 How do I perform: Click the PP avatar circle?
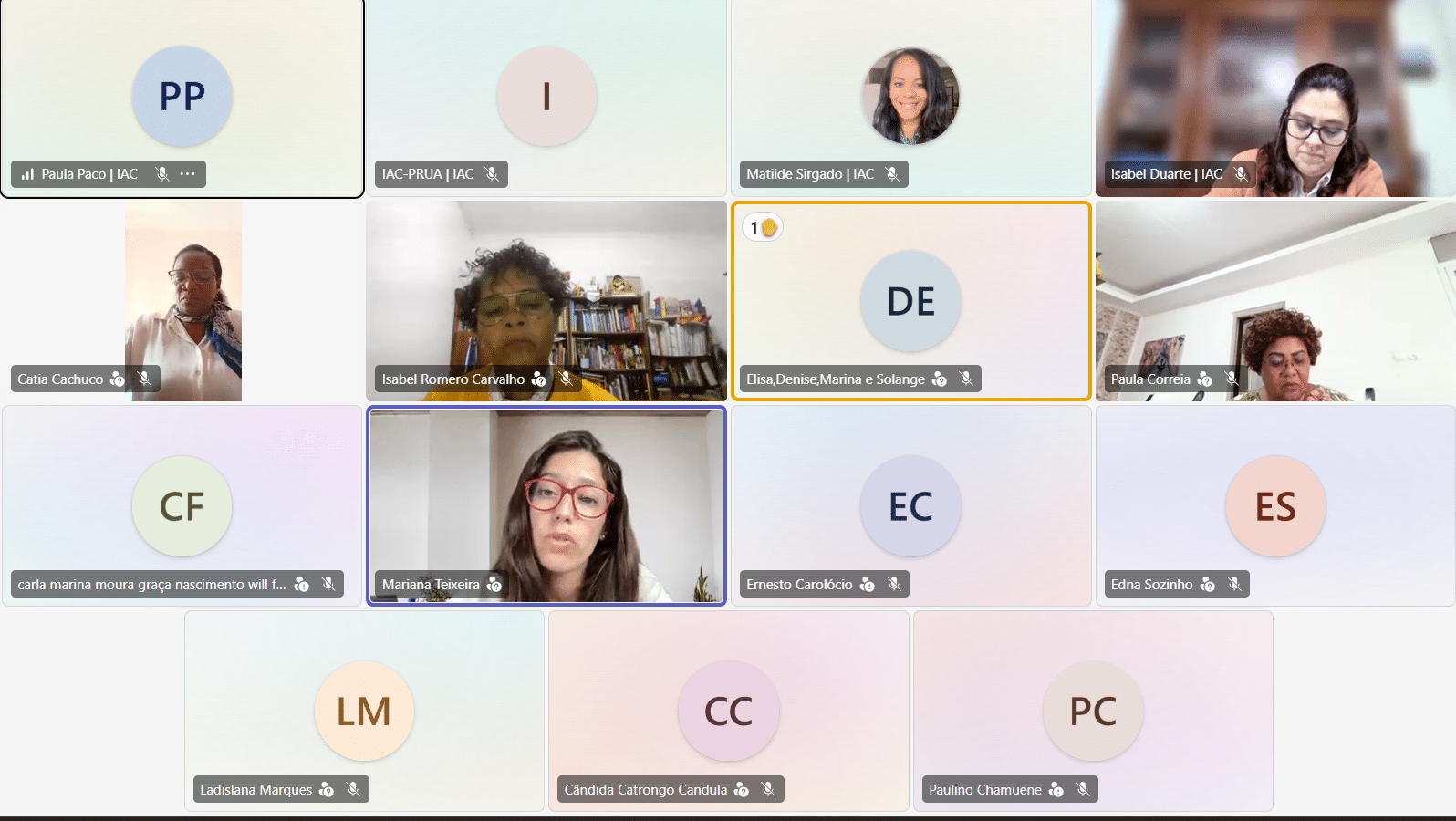182,96
